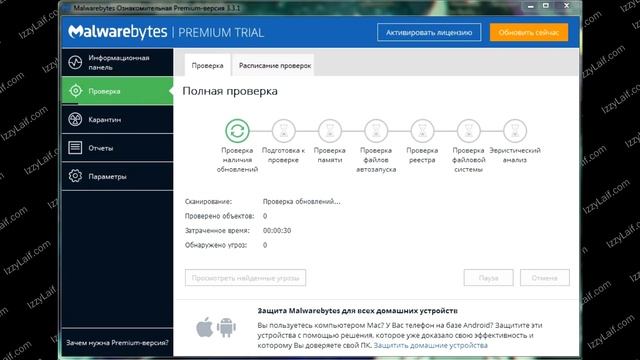Click the Полная проверка heading
Viewport: 640px width, 360px height.
coord(230,91)
